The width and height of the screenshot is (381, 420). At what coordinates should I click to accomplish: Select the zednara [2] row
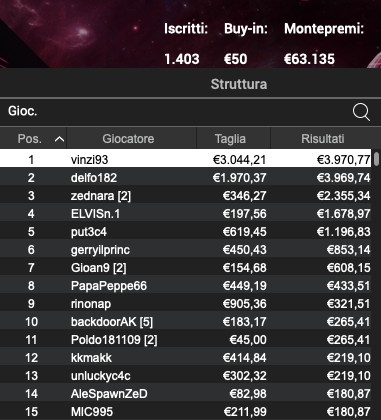pos(186,195)
